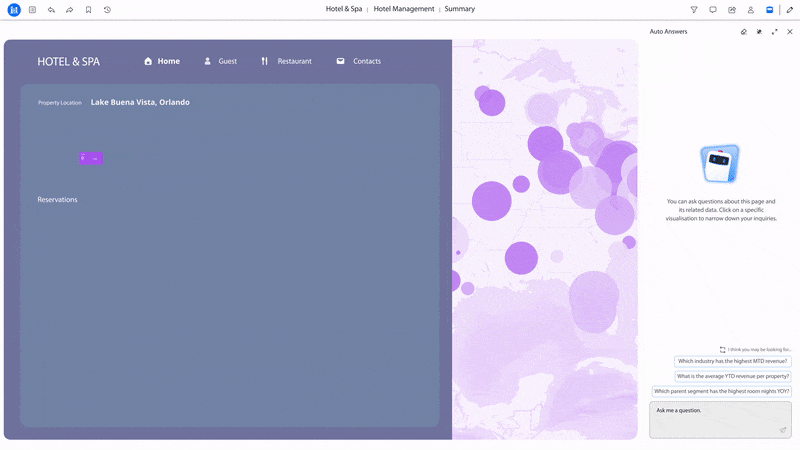Expand the Auto Answers panel to fullscreen
The height and width of the screenshot is (450, 800).
(774, 32)
